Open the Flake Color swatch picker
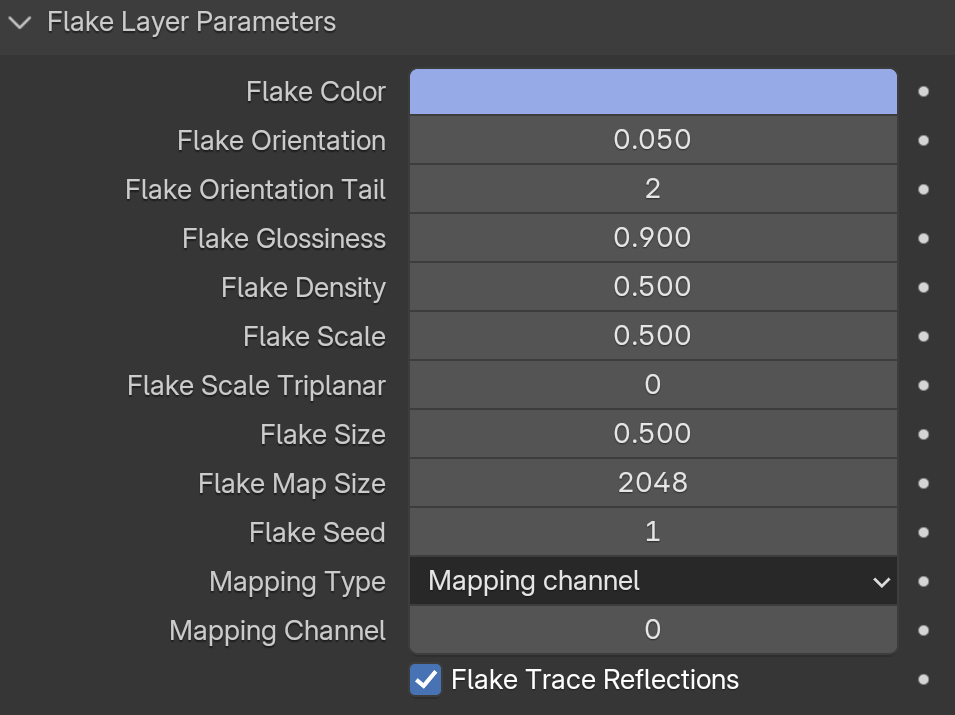955x715 pixels. coord(653,91)
